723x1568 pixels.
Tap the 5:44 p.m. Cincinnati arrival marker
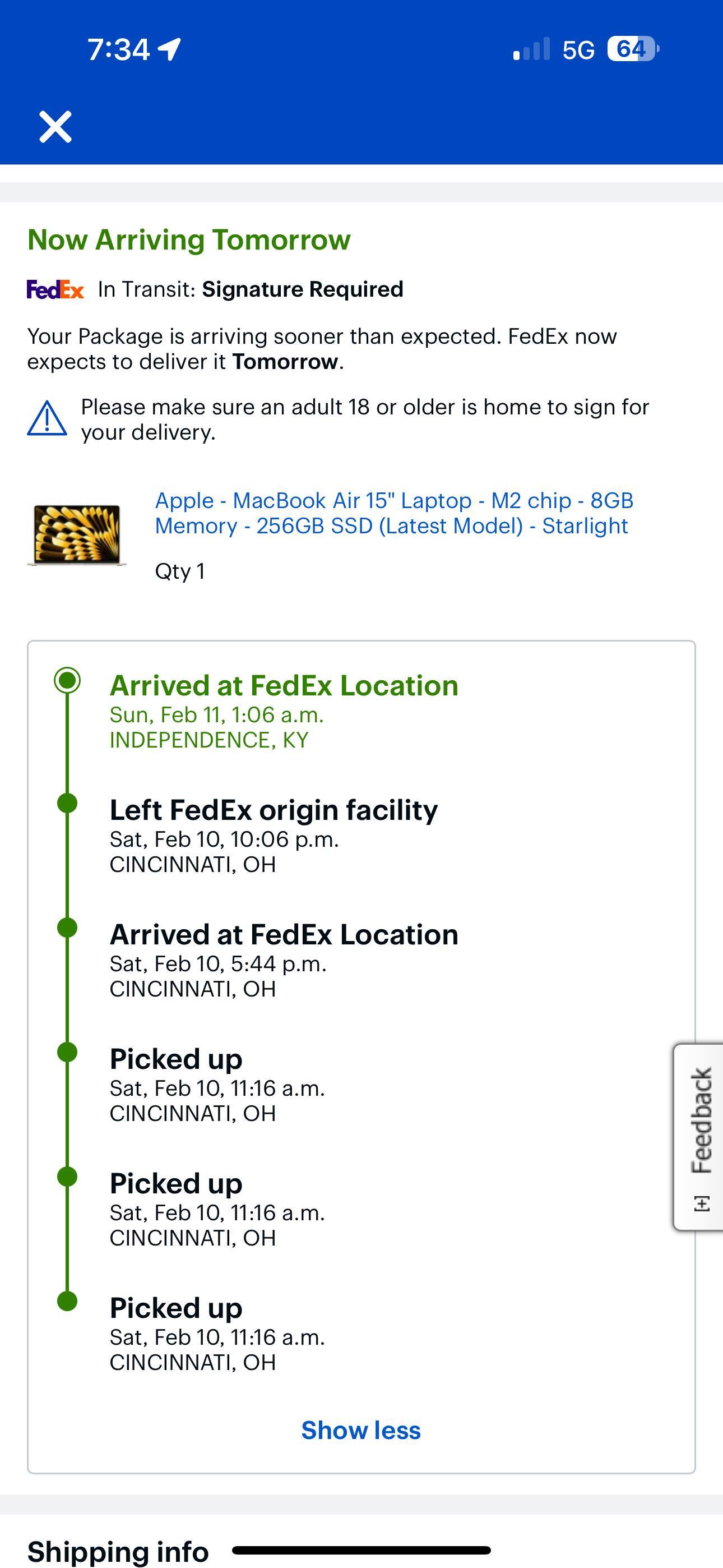pyautogui.click(x=68, y=928)
